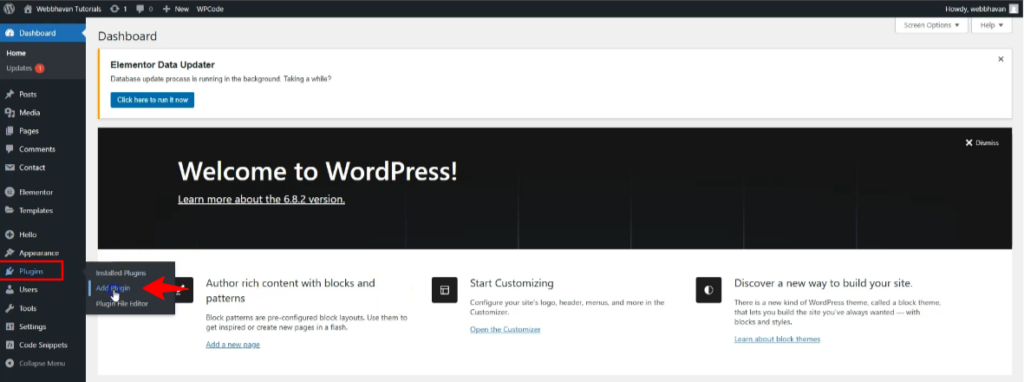This screenshot has width=1024, height=382.
Task: Follow the Open the Customizer link
Action: click(505, 329)
